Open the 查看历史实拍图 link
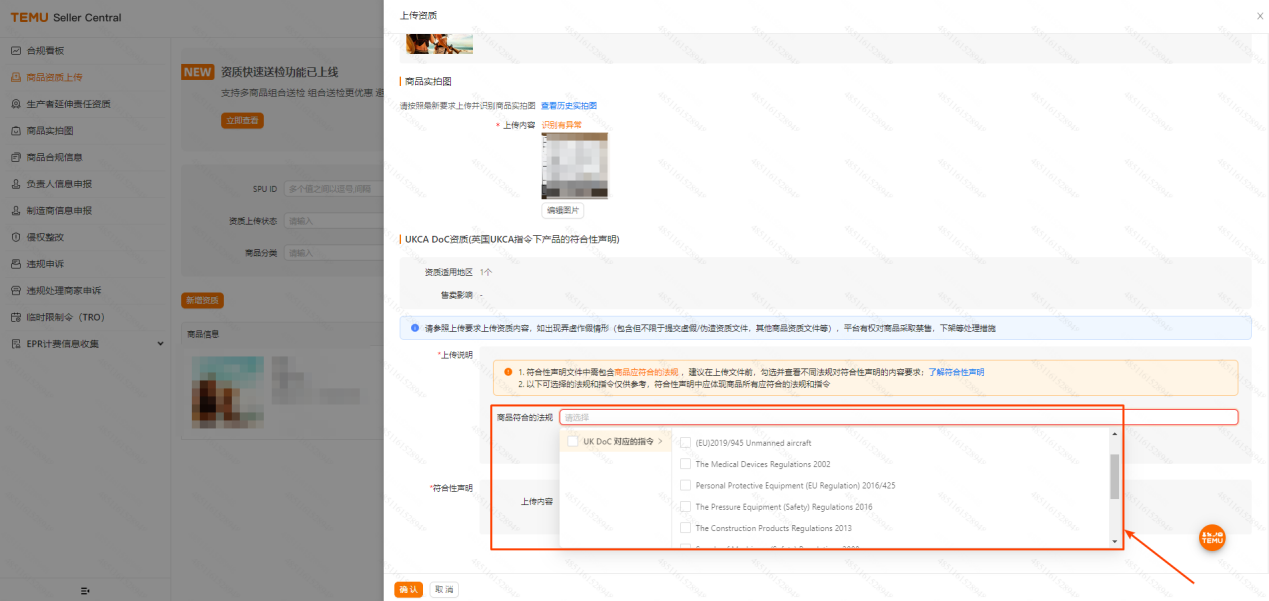Screen dimensions: 1269x601 pyautogui.click(x=569, y=105)
